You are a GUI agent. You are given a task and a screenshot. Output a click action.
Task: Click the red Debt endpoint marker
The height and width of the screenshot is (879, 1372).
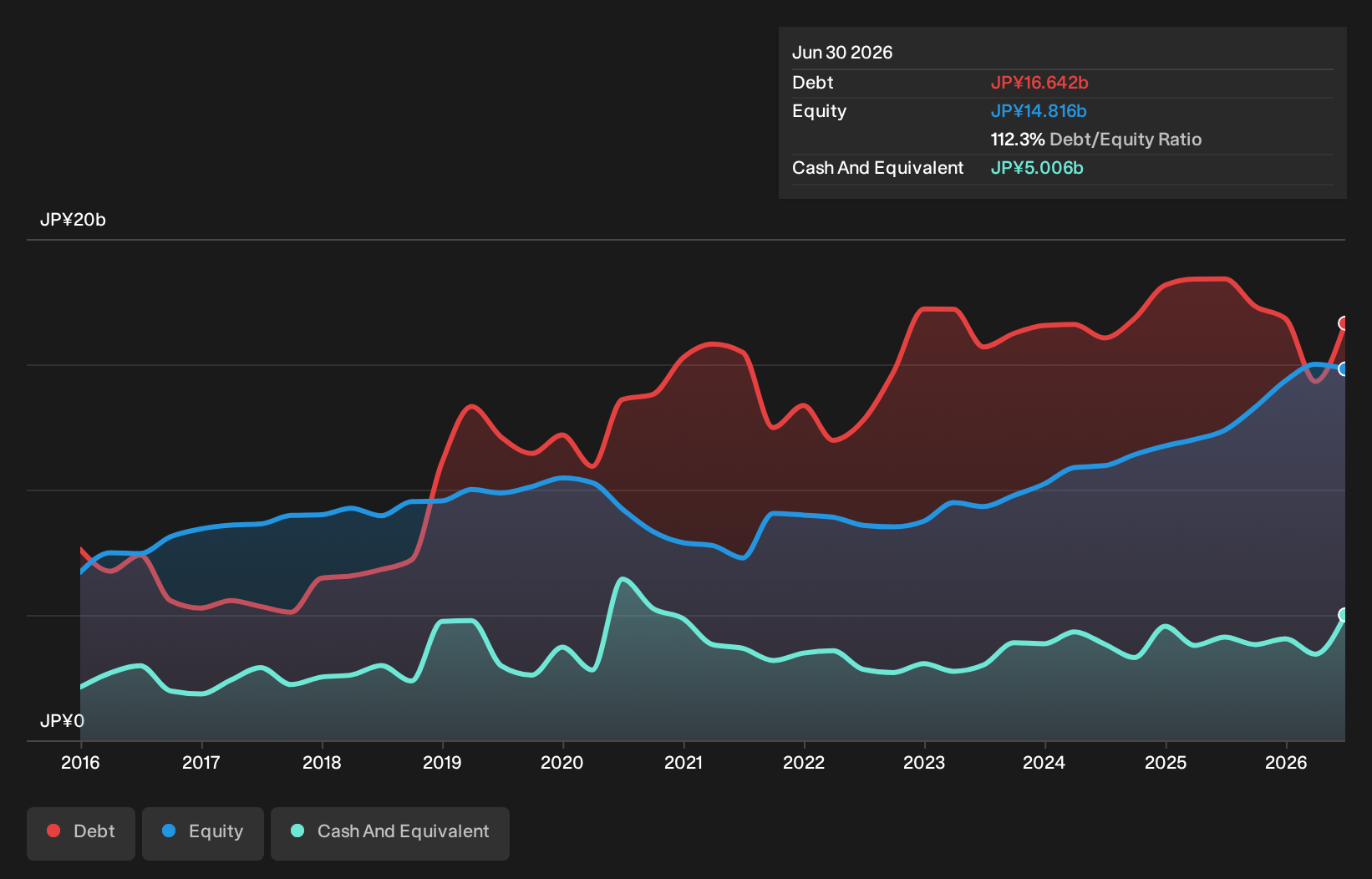tap(1344, 323)
